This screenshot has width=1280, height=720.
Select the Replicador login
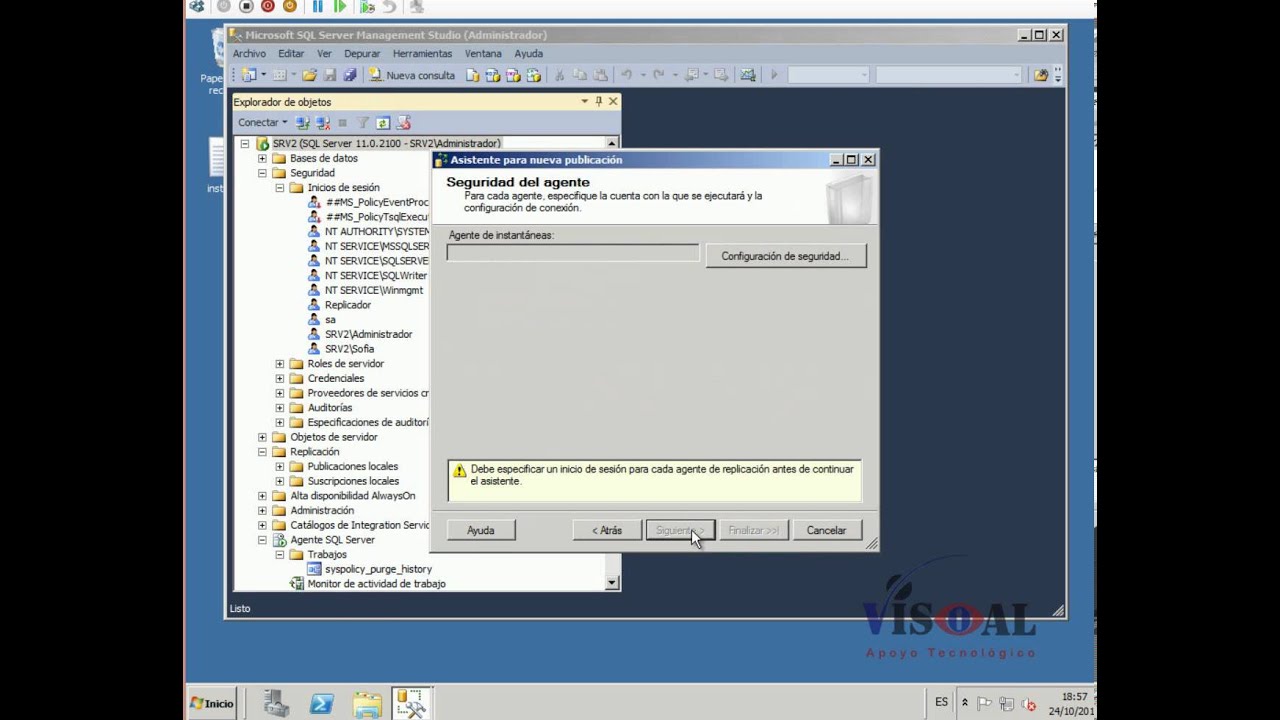[347, 305]
